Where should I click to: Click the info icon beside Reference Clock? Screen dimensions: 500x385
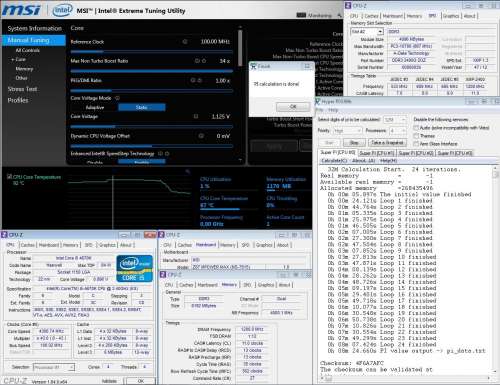click(x=185, y=42)
